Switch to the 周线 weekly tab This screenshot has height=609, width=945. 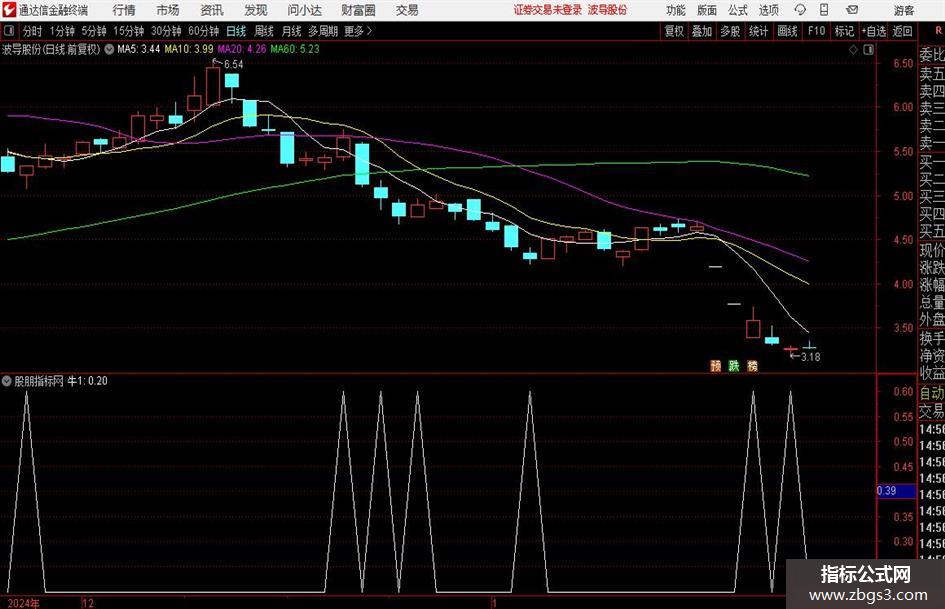pyautogui.click(x=264, y=31)
